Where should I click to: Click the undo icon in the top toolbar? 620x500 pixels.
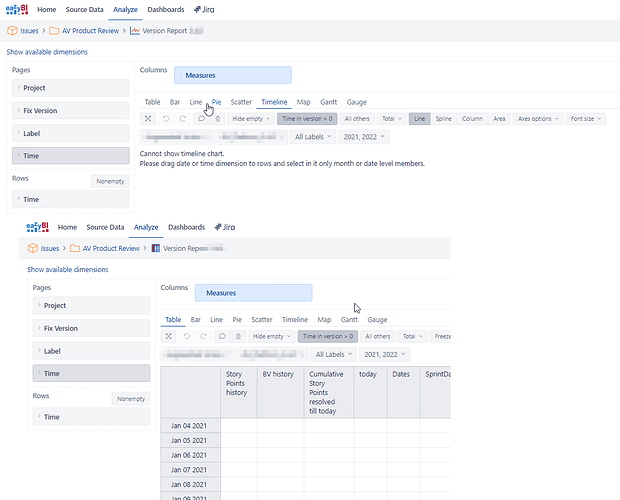pos(166,119)
